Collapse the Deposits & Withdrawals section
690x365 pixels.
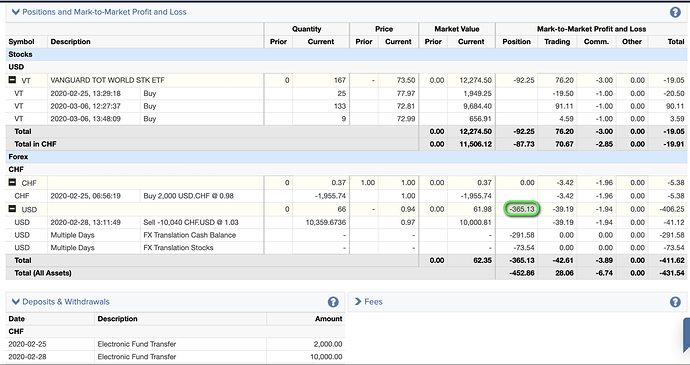pyautogui.click(x=16, y=302)
